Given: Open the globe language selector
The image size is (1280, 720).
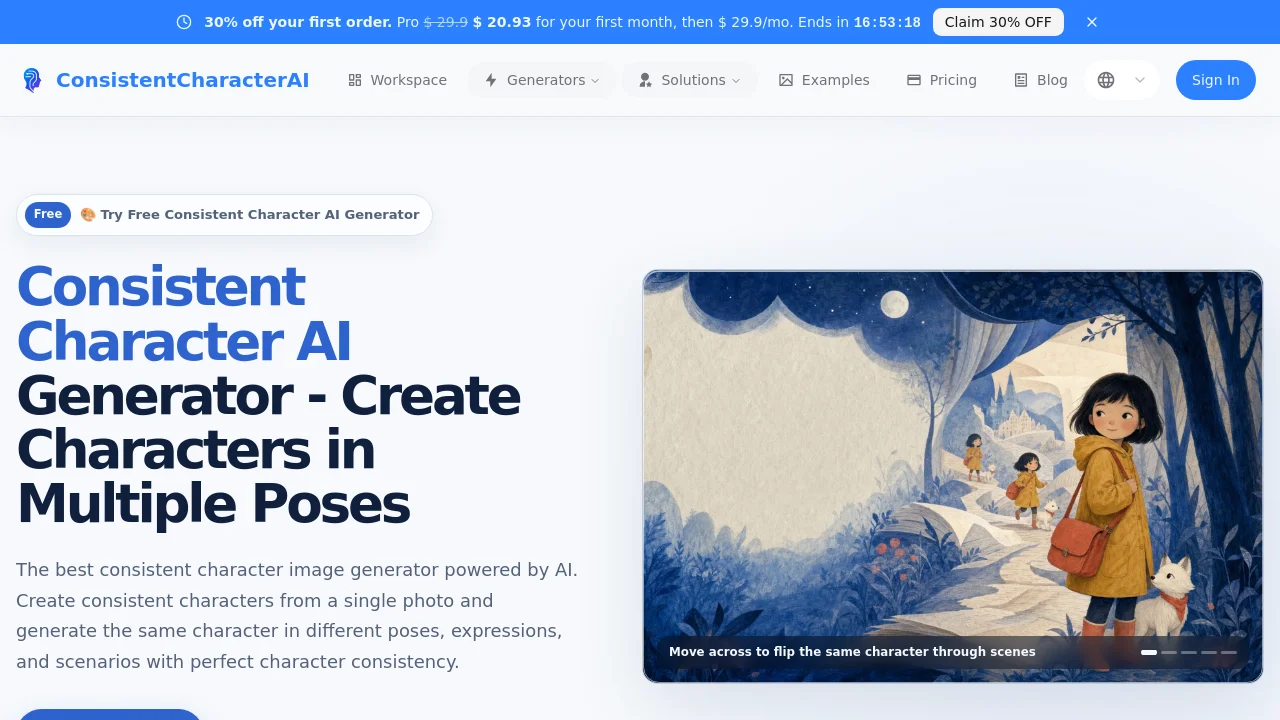Looking at the screenshot, I should [x=1121, y=80].
